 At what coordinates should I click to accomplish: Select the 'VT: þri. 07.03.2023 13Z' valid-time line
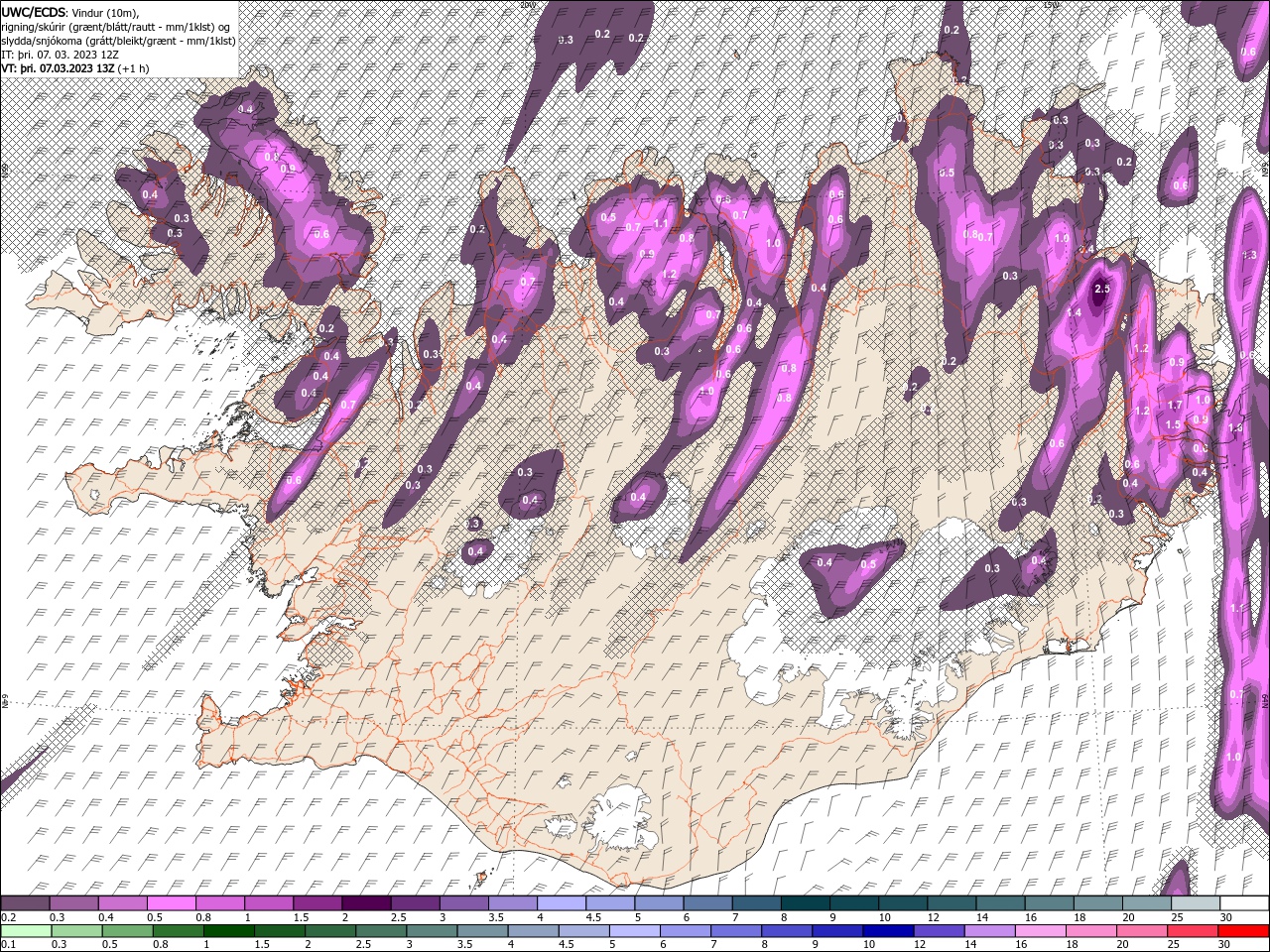[x=59, y=68]
